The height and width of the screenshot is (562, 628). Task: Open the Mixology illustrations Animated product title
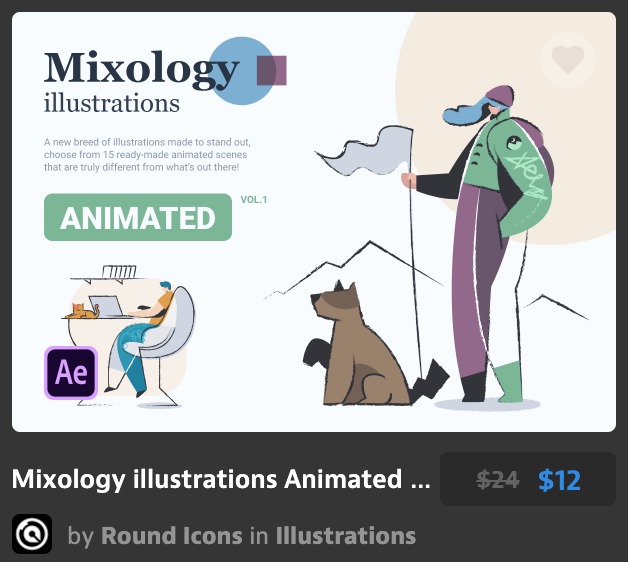pos(221,479)
